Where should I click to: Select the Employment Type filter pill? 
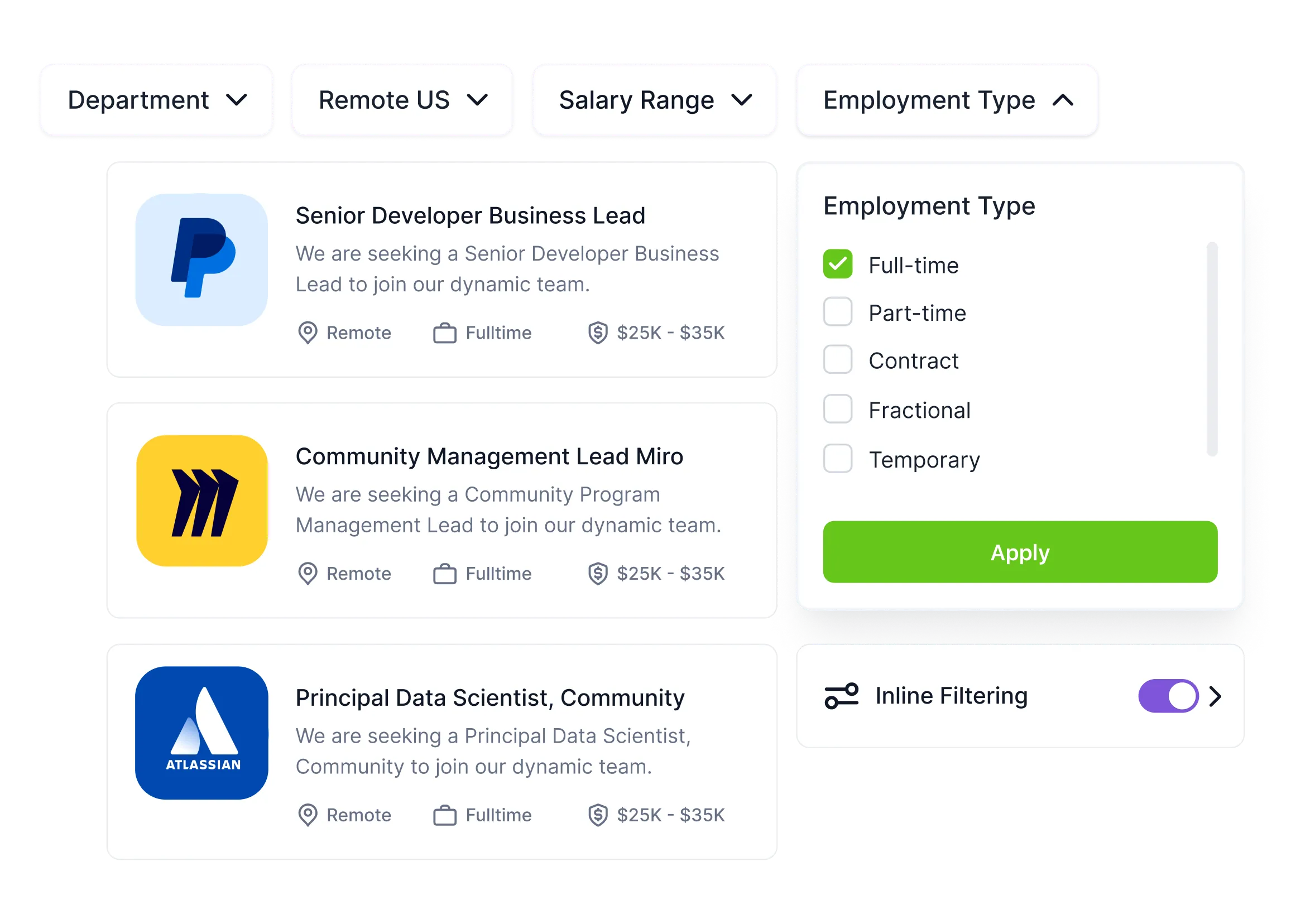click(x=947, y=100)
